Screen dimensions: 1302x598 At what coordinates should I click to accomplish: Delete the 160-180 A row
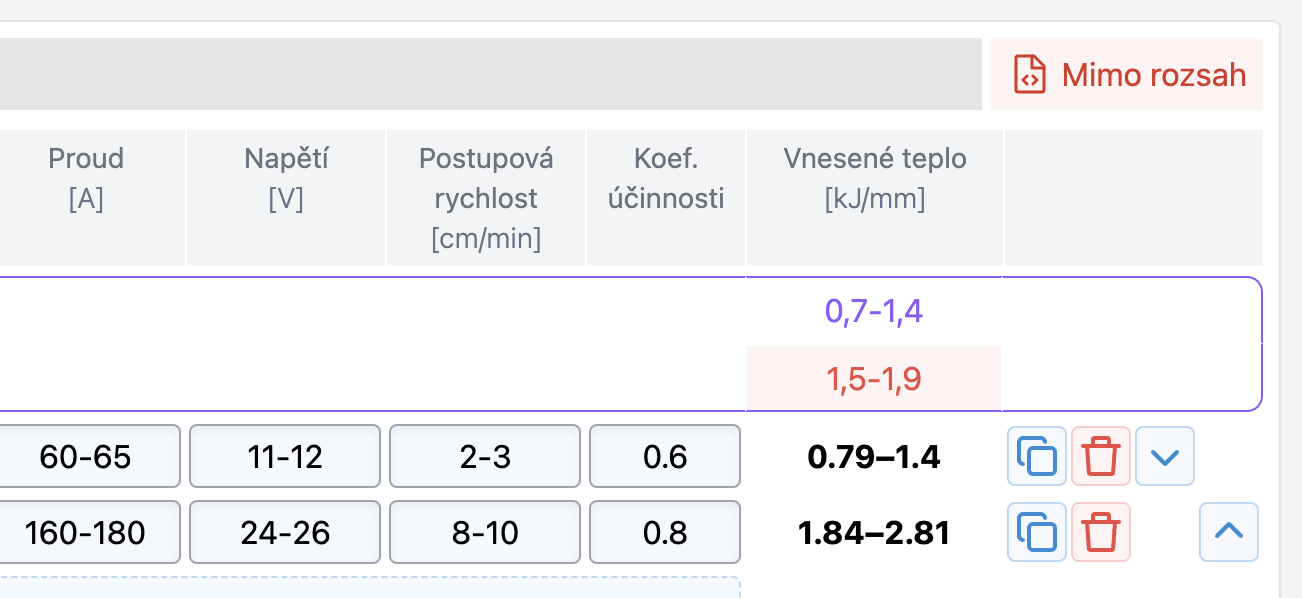coord(1101,531)
